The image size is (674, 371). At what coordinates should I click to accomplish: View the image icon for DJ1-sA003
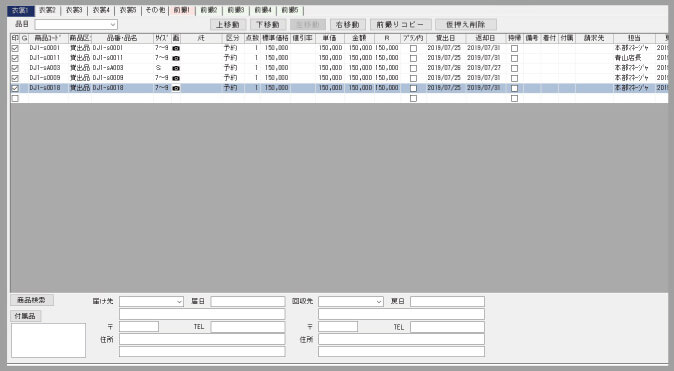176,68
